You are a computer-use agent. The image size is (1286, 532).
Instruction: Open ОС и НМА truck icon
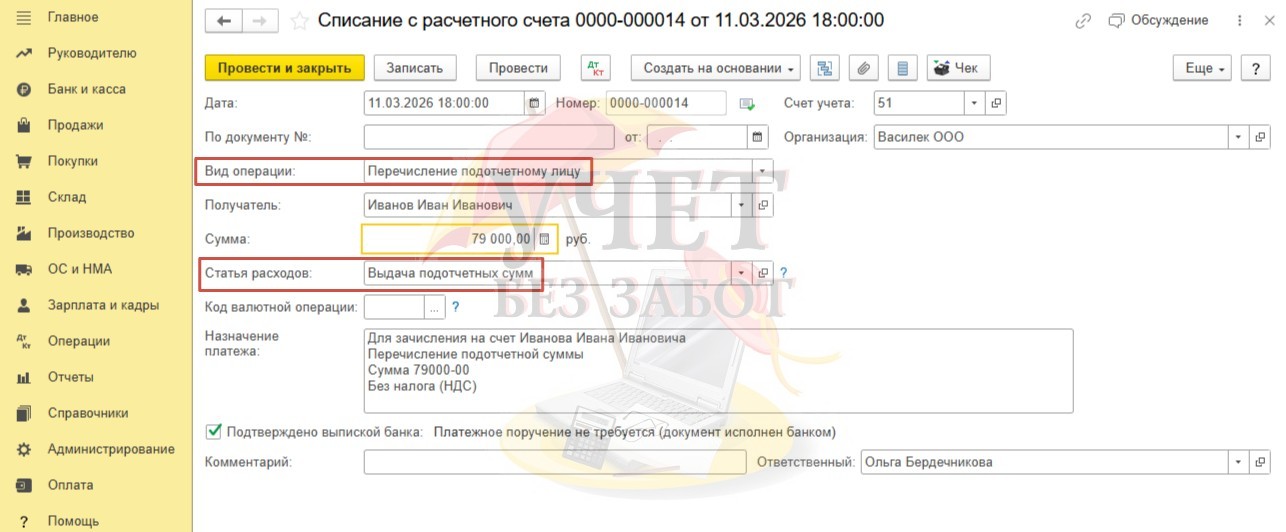coord(24,269)
